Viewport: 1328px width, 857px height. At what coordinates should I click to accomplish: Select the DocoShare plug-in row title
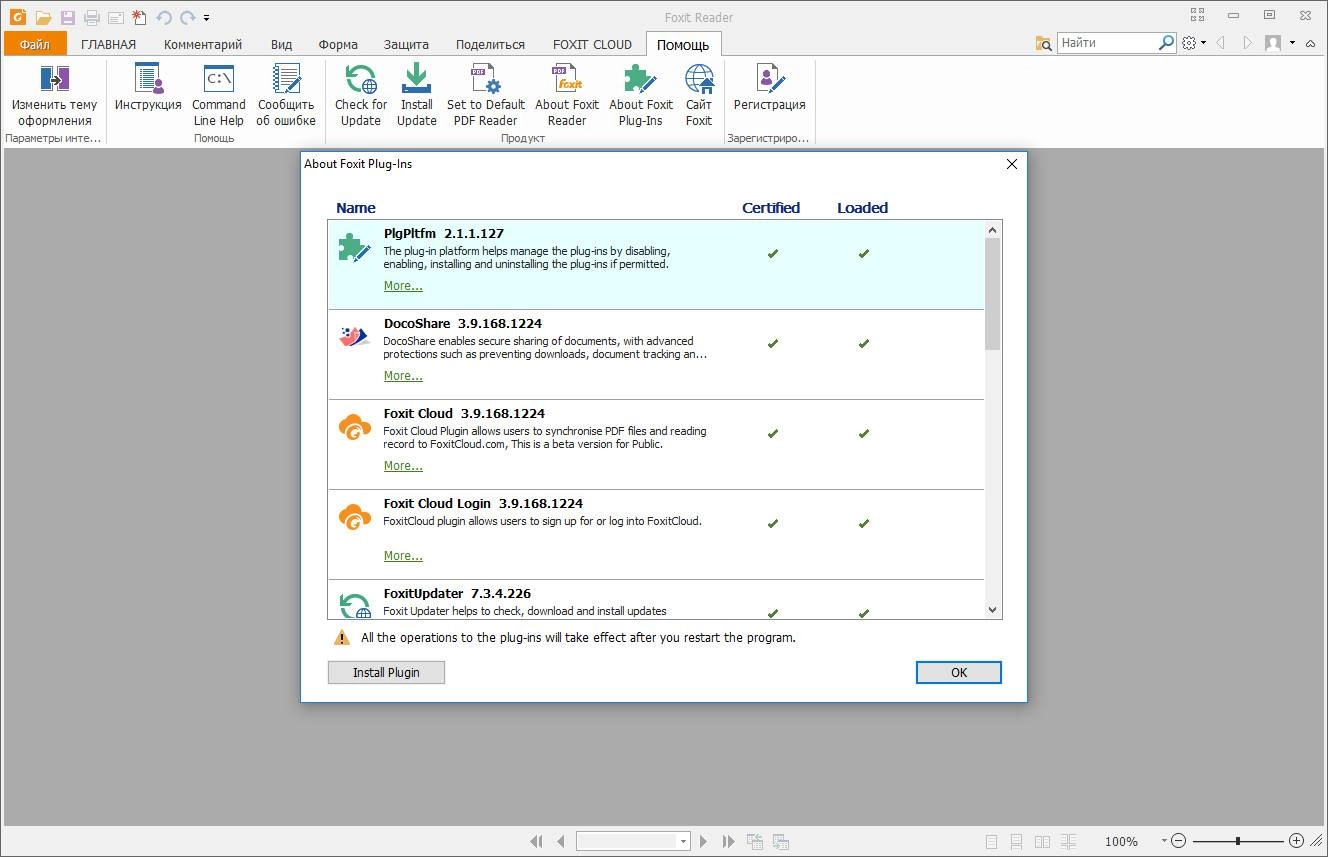click(463, 323)
